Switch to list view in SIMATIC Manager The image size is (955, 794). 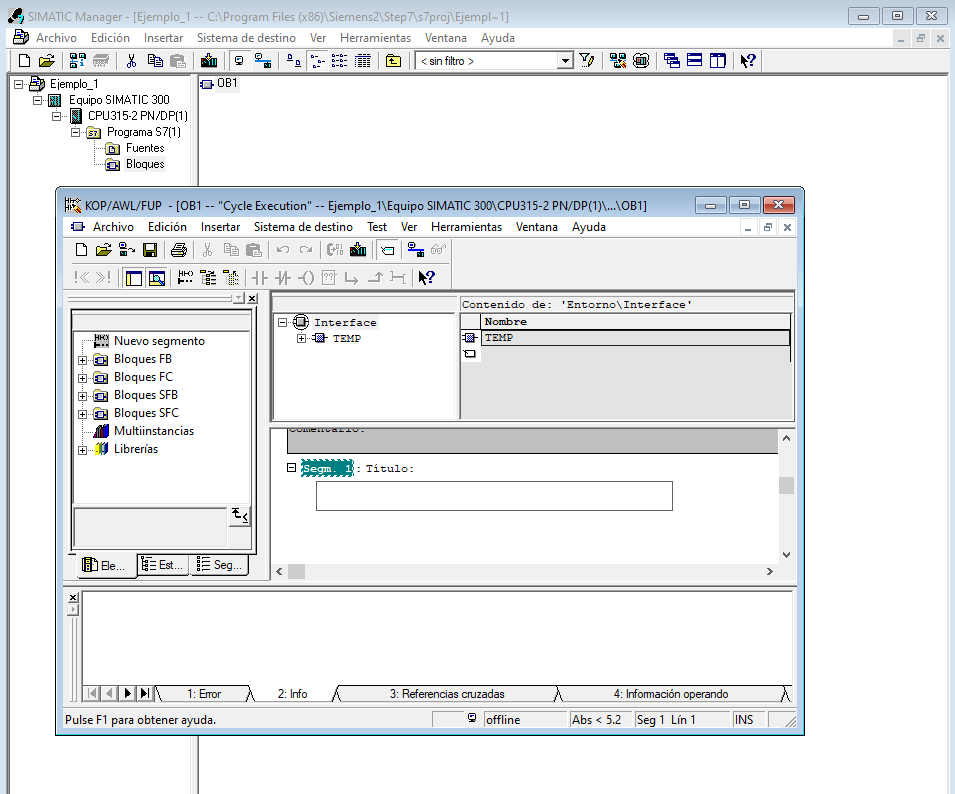click(340, 61)
